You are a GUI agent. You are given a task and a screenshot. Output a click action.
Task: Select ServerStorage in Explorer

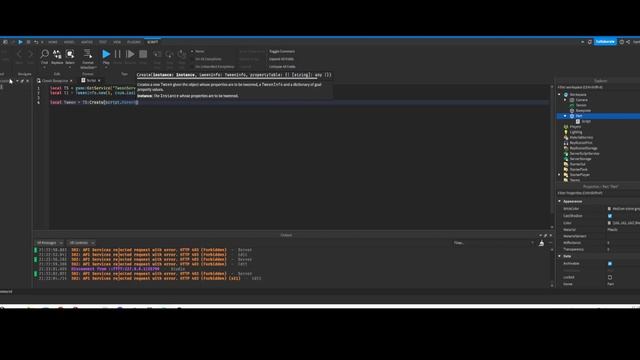tap(580, 159)
